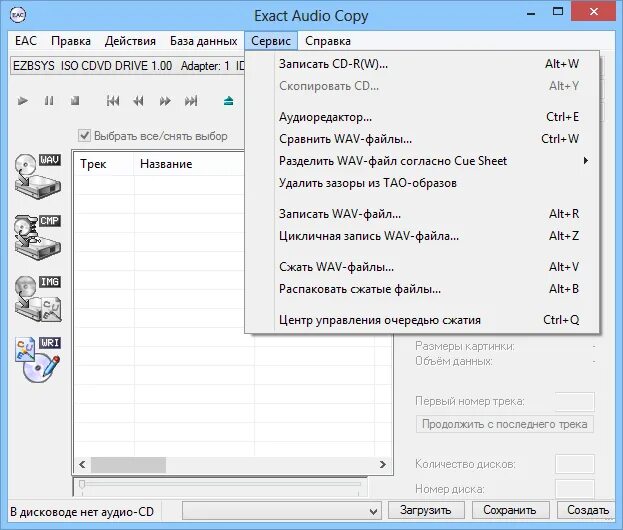Click the Трек column header
Screen dimensions: 623x530
pos(104,164)
